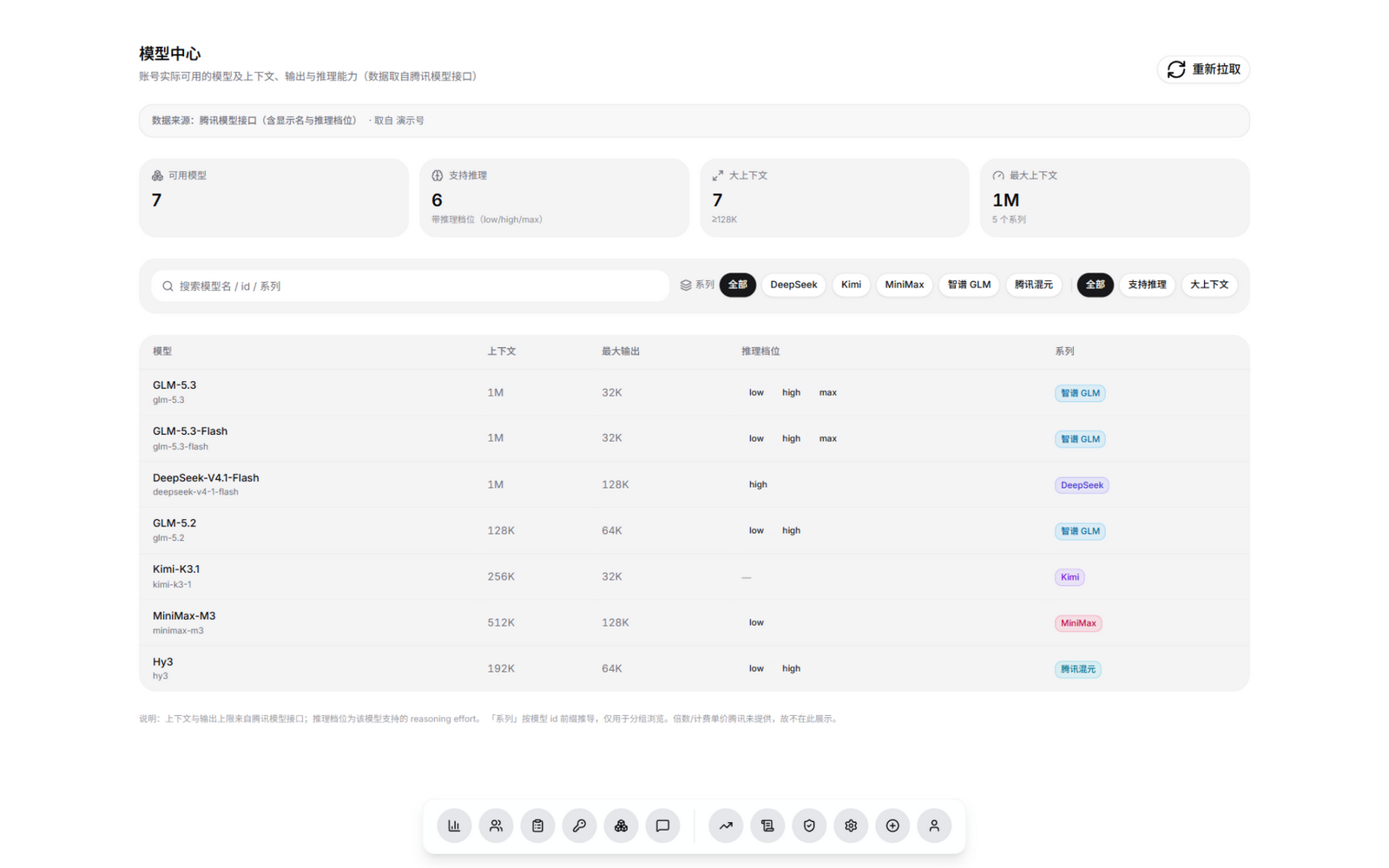The height and width of the screenshot is (868, 1389).
Task: Open the gear settings dock icon
Action: tap(851, 825)
